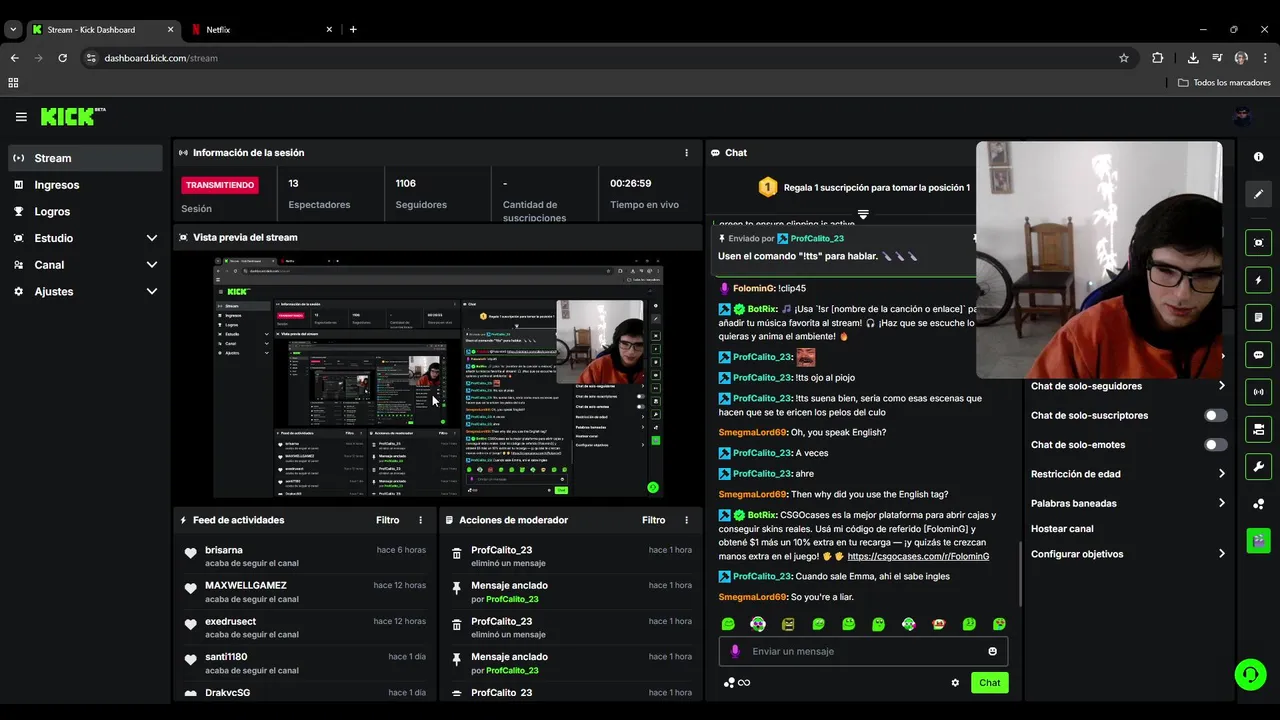Open Todos los marcadores folder
This screenshot has width=1280, height=720.
[x=1224, y=83]
